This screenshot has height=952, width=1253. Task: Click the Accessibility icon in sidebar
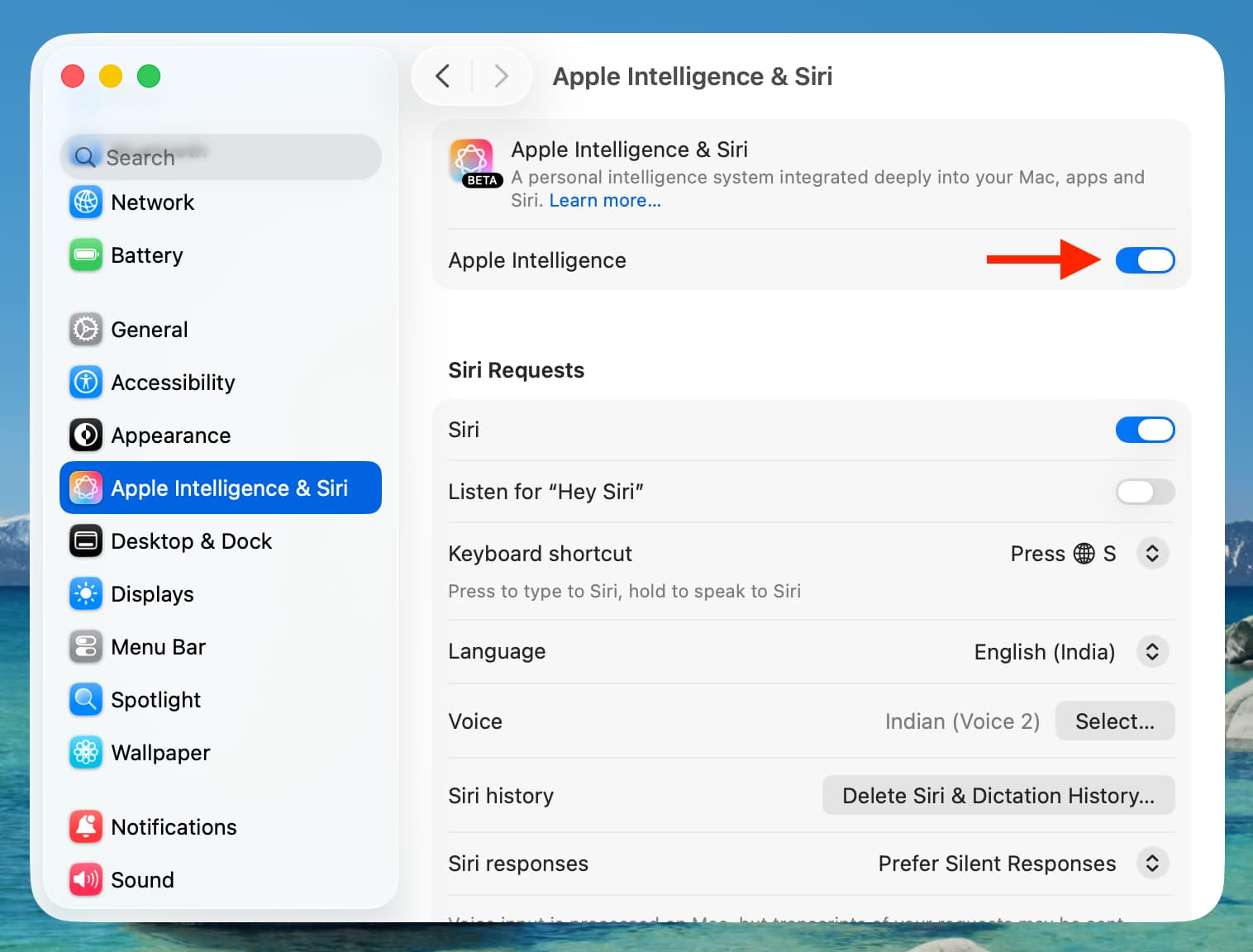86,383
